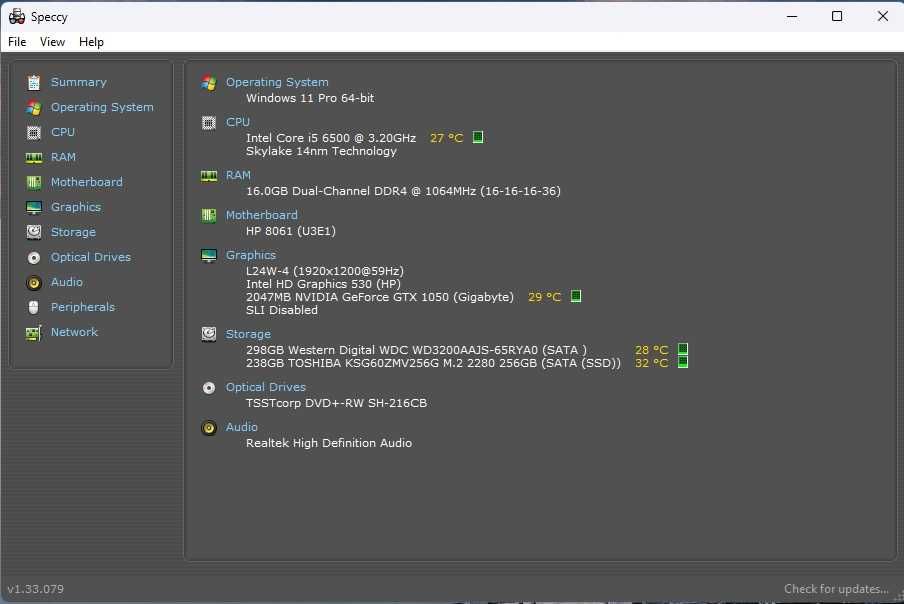Click the Motherboard icon in summary panel
This screenshot has height=604, width=904.
tap(209, 216)
